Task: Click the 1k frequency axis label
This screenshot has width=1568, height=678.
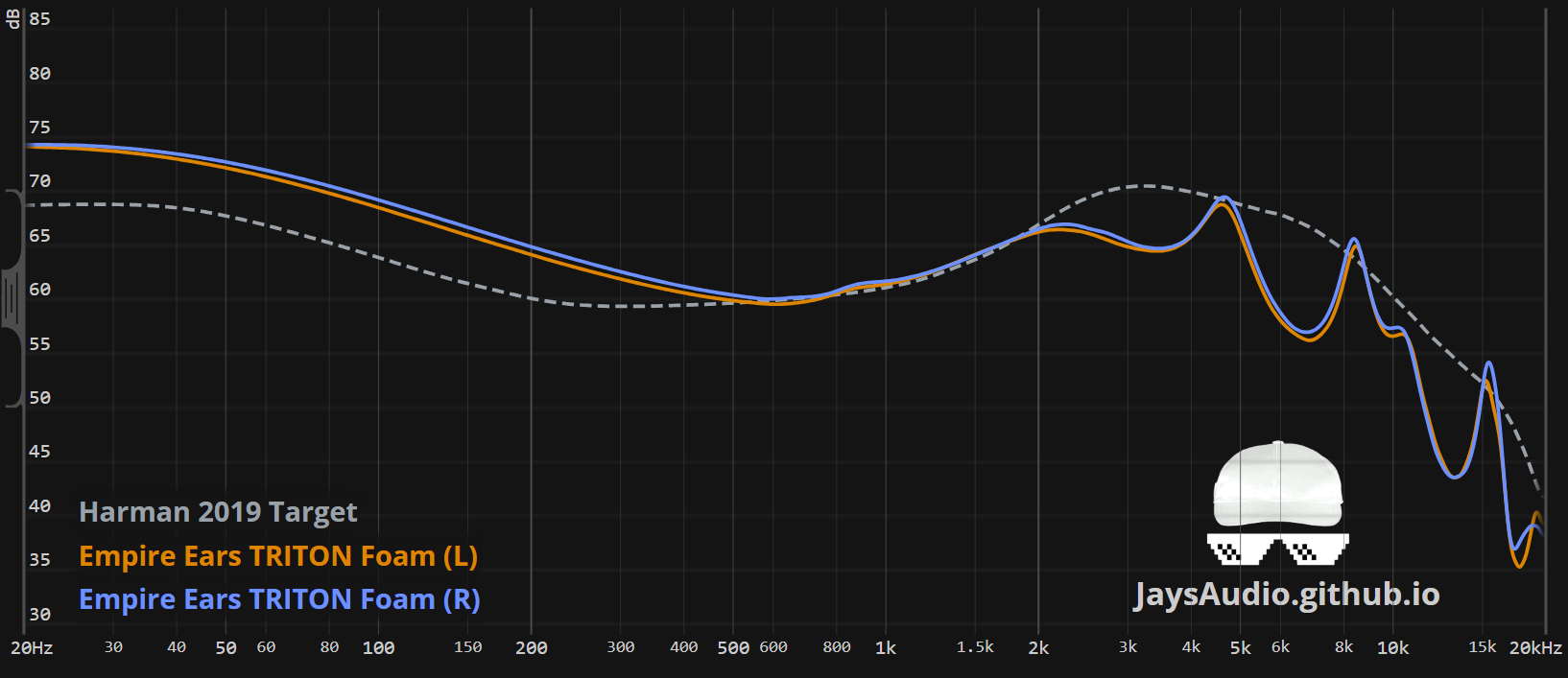Action: (886, 648)
